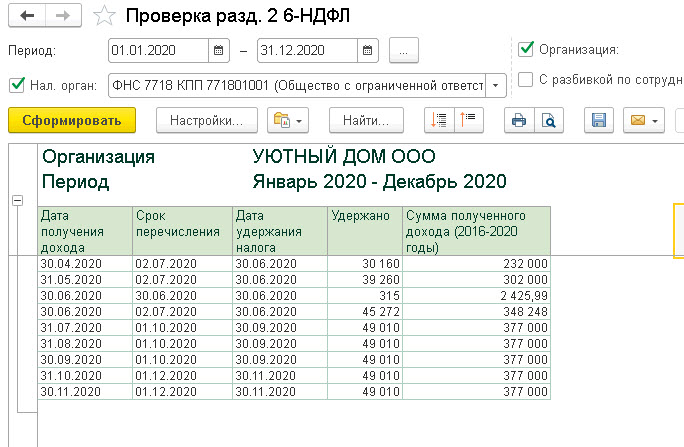
Task: Open Настройки... settings
Action: pos(207,120)
